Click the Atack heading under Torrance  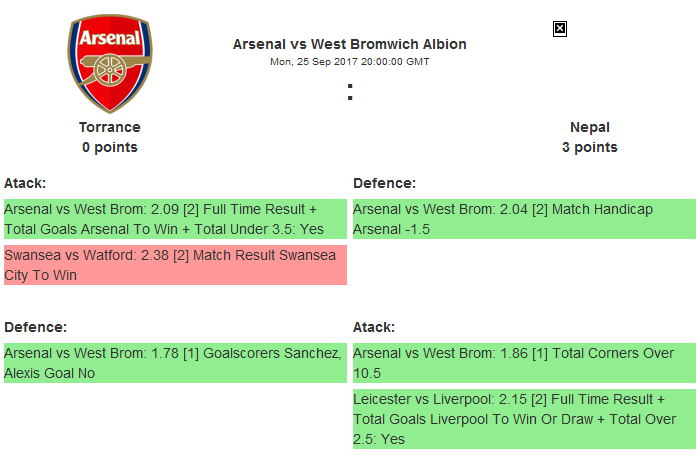click(25, 183)
